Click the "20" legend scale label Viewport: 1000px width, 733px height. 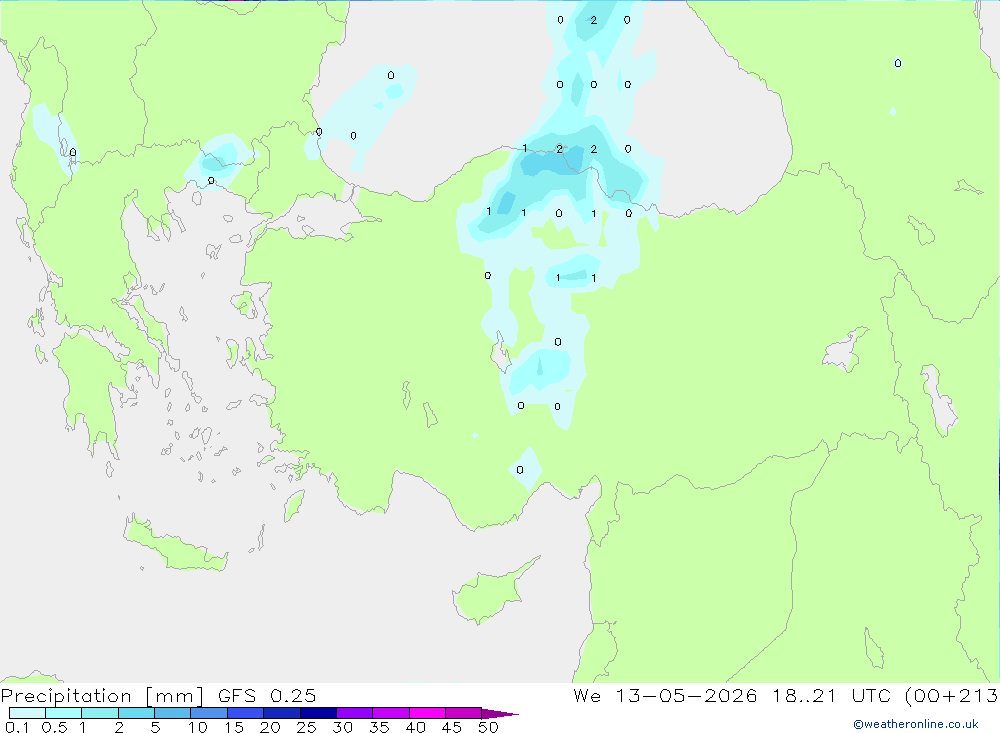tap(270, 727)
